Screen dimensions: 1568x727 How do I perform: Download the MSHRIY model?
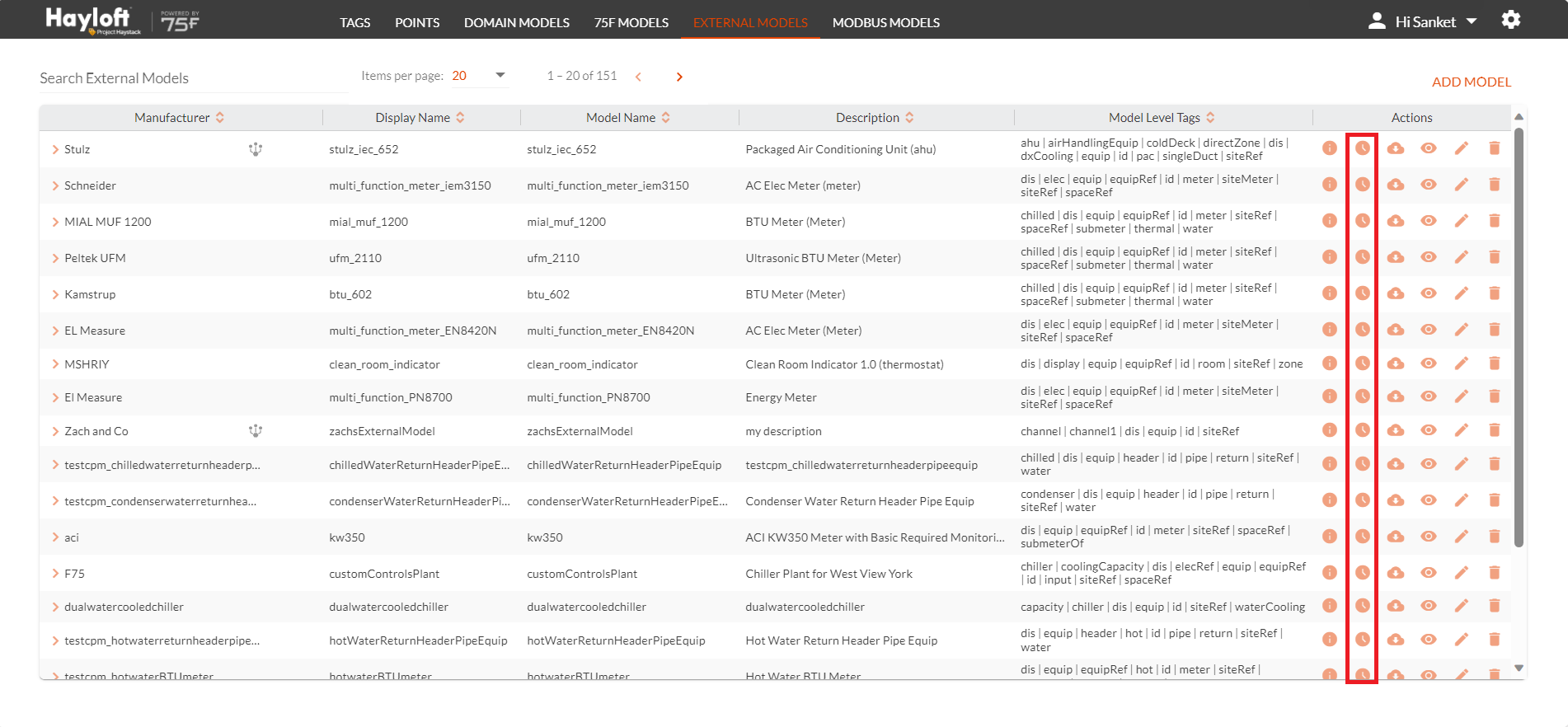tap(1396, 363)
